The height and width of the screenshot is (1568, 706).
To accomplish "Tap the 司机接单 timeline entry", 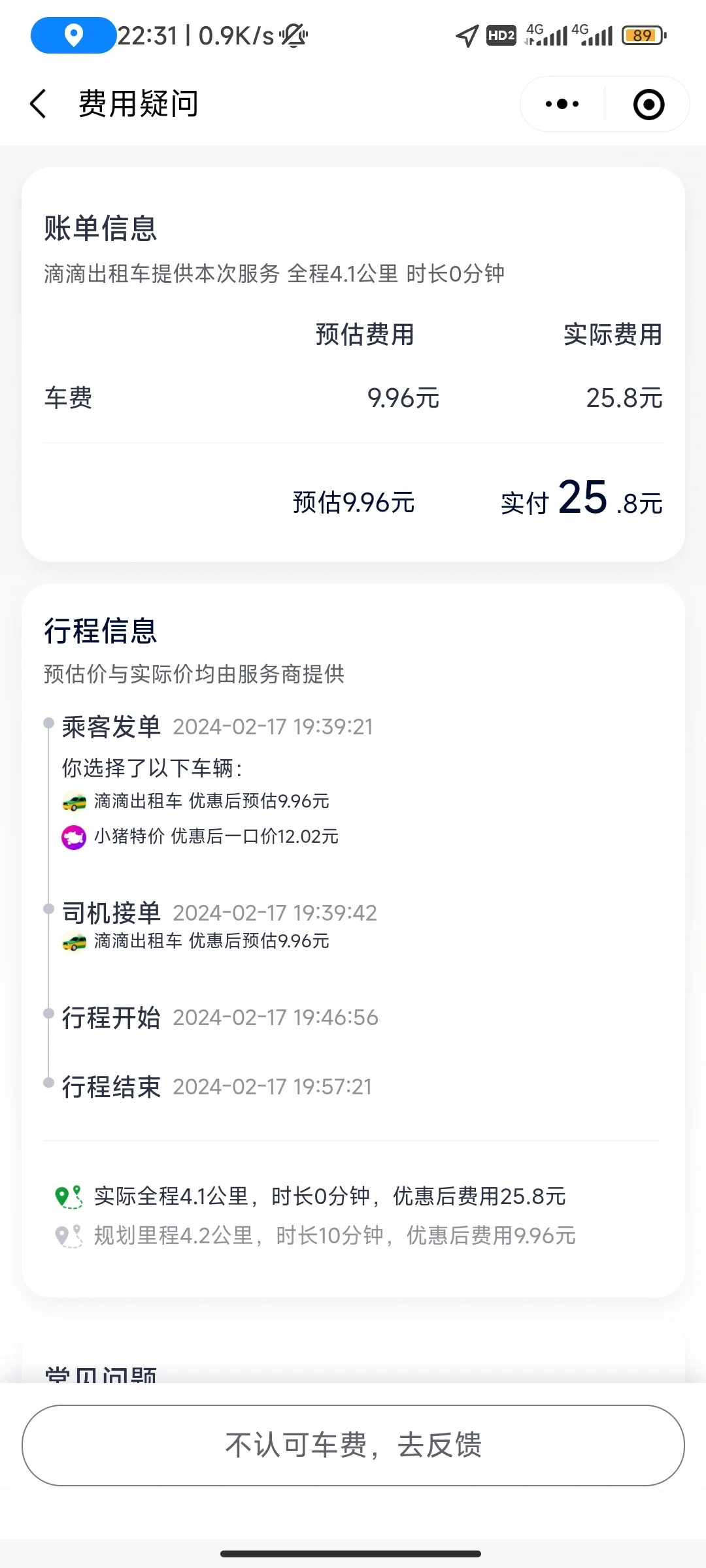I will 220,913.
